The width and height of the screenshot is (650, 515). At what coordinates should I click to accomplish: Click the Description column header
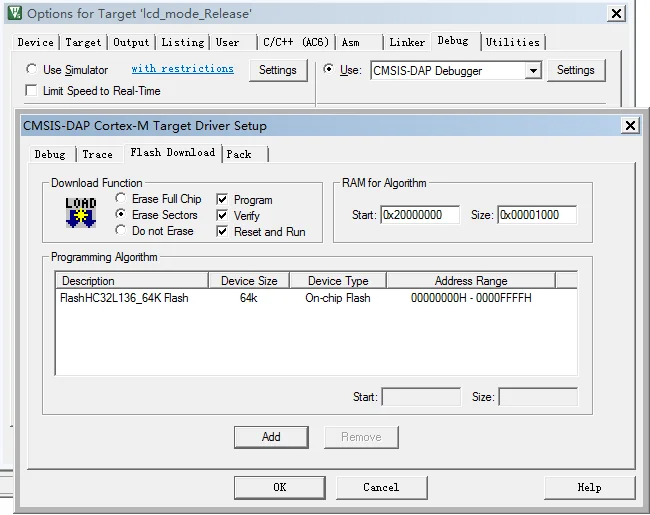(x=132, y=281)
